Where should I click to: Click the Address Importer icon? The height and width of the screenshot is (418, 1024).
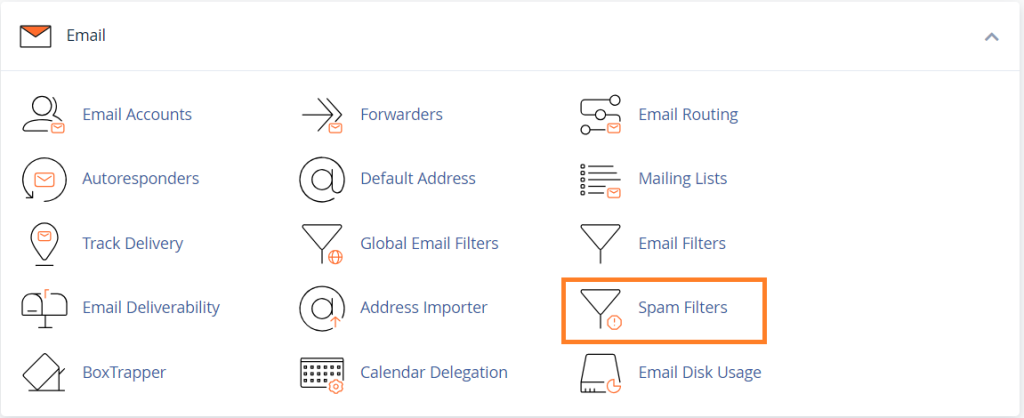(321, 308)
